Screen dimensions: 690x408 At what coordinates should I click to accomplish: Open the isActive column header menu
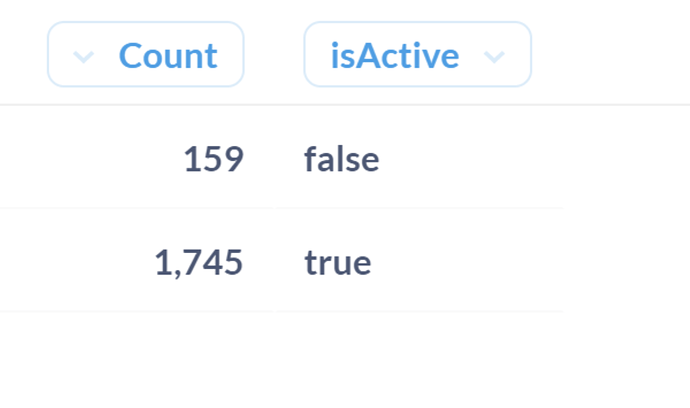pyautogui.click(x=417, y=55)
